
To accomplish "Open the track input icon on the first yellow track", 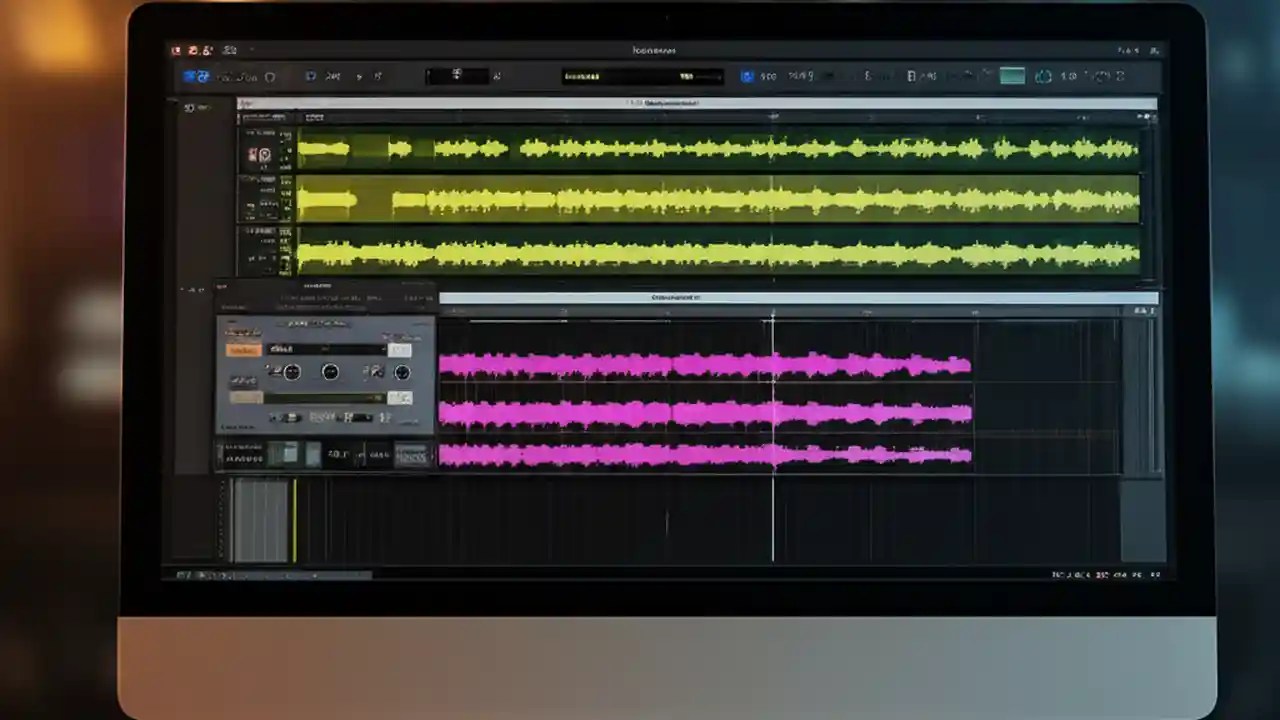I will click(266, 152).
